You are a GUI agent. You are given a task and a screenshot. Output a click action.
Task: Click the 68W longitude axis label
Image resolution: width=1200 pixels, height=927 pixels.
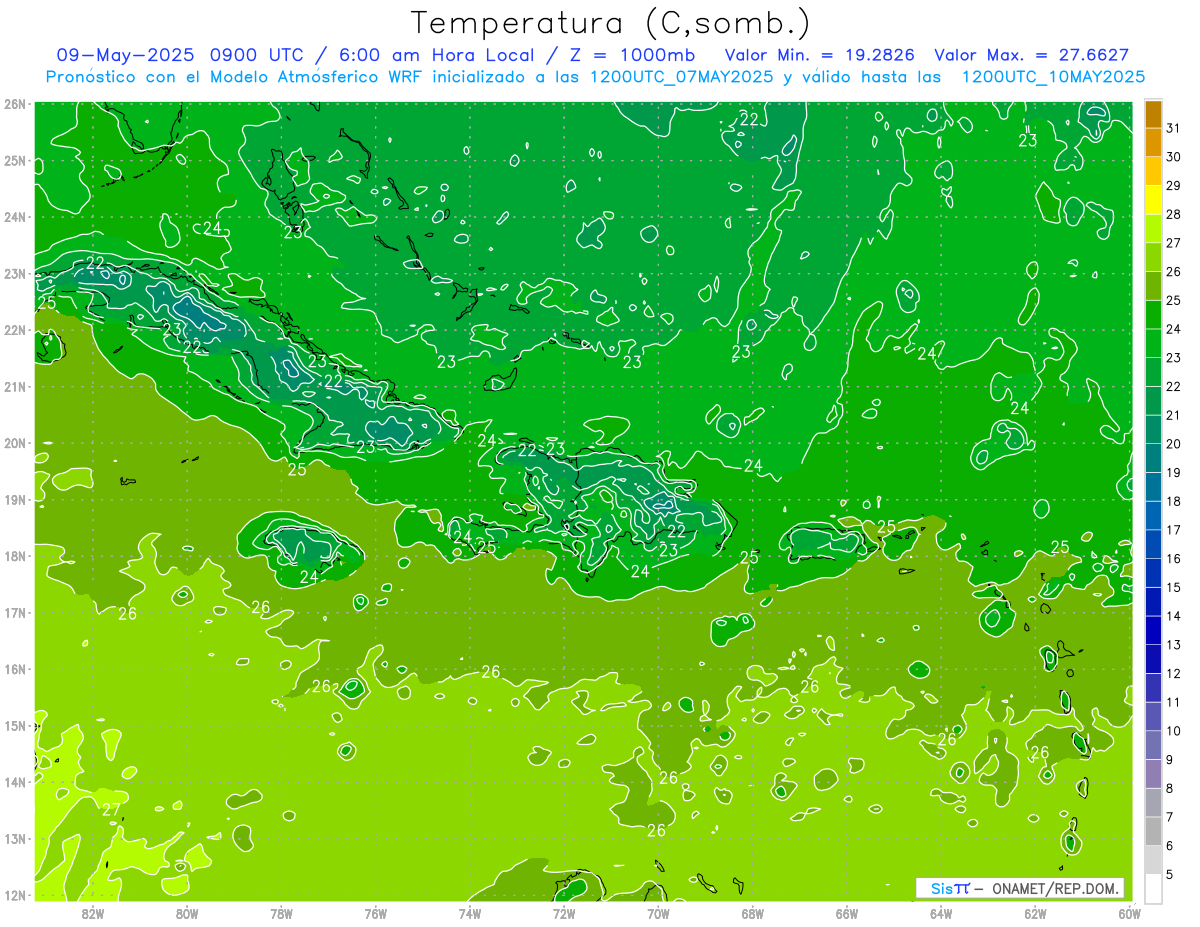[x=753, y=913]
